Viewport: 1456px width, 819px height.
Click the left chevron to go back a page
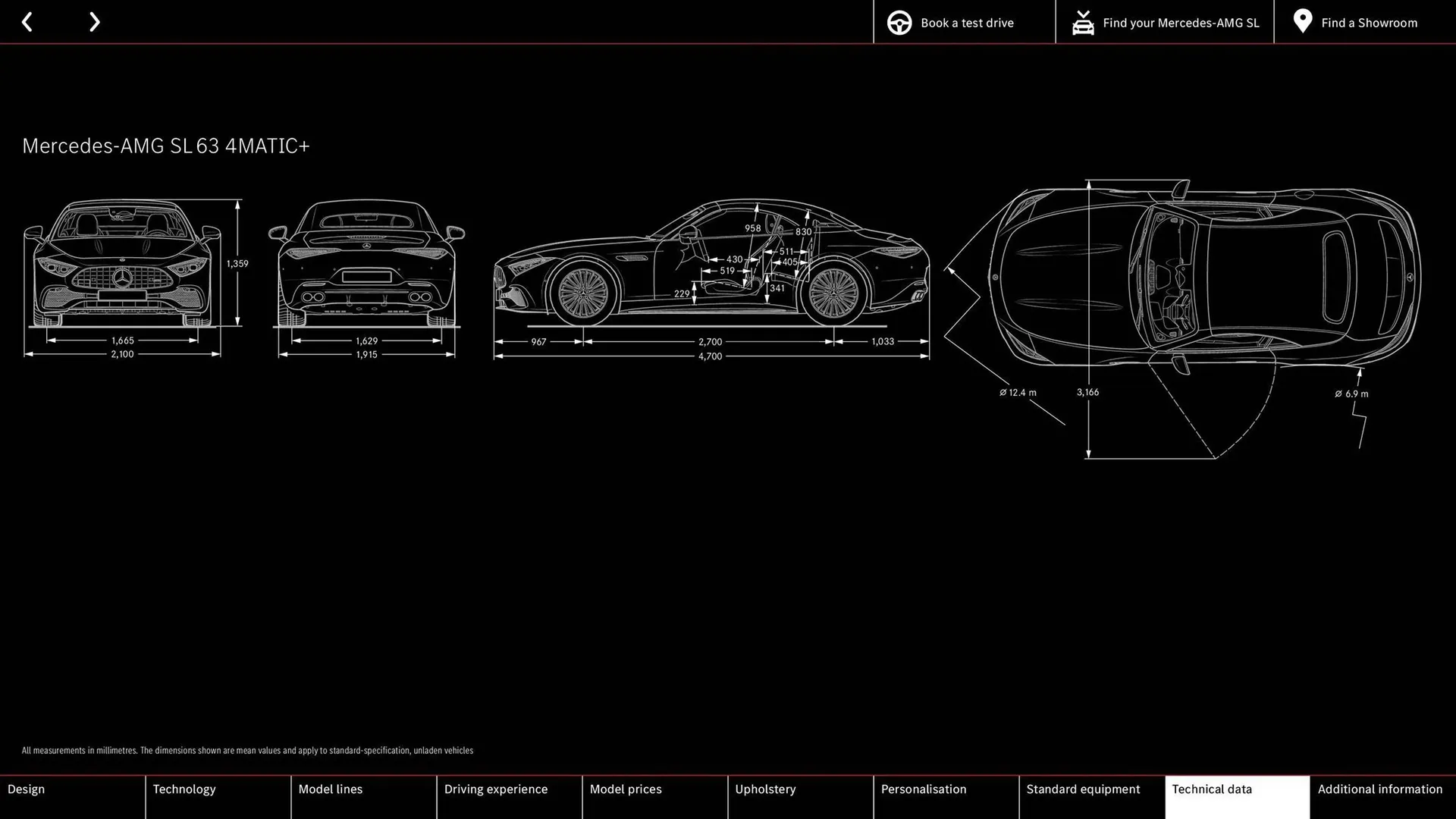tap(27, 22)
